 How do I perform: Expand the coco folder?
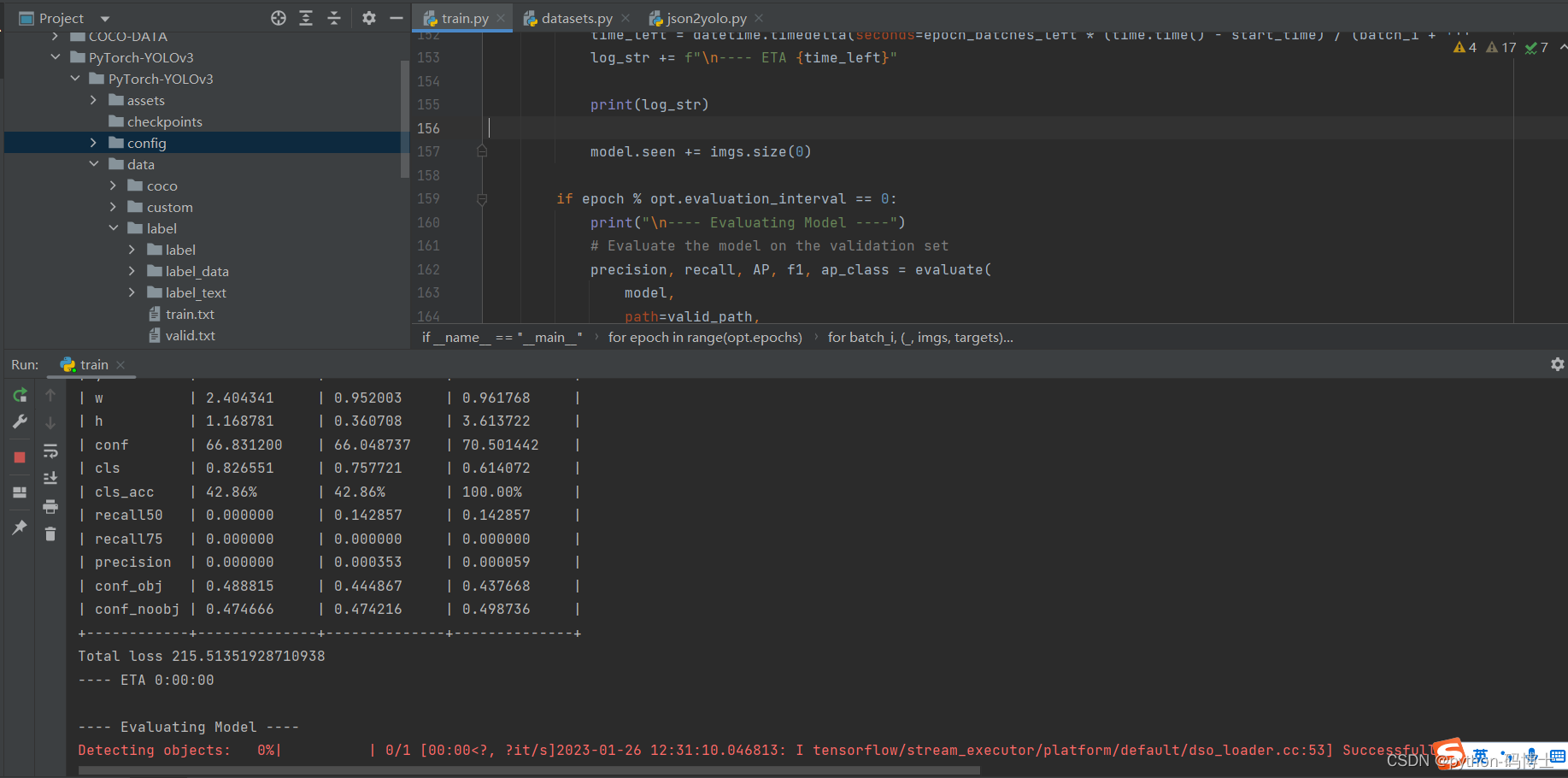113,186
